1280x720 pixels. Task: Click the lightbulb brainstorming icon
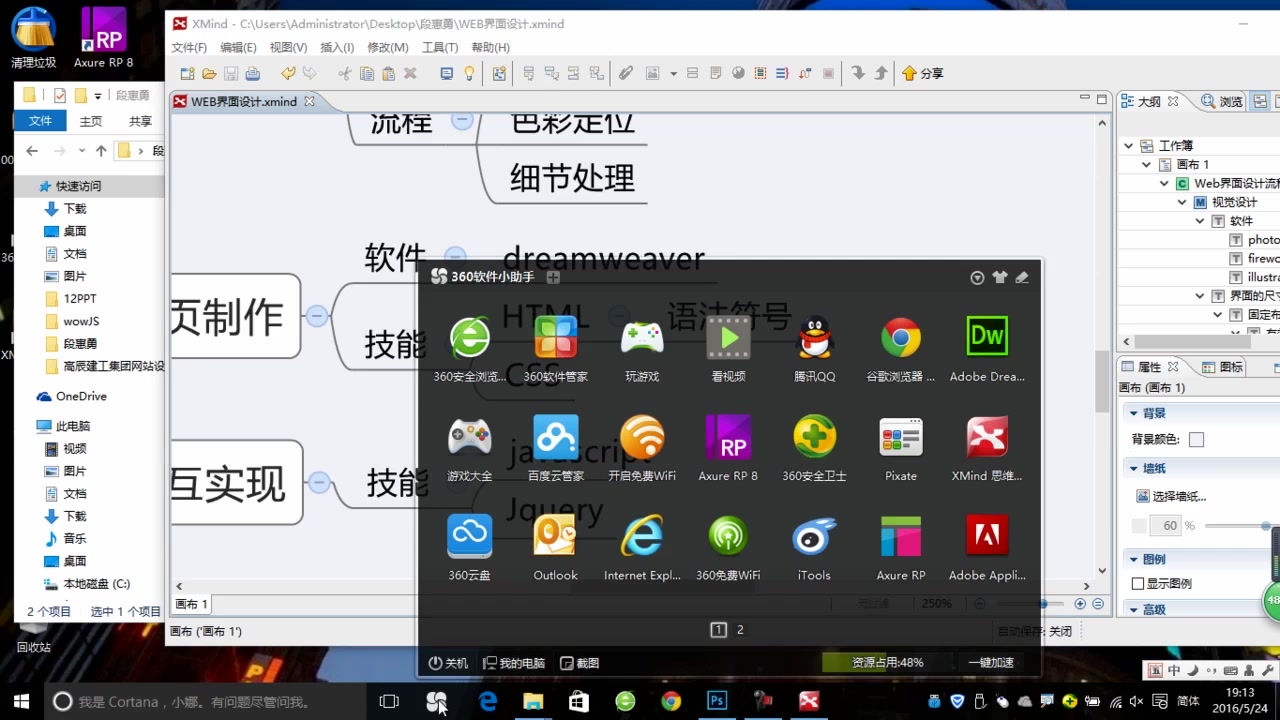pyautogui.click(x=469, y=73)
